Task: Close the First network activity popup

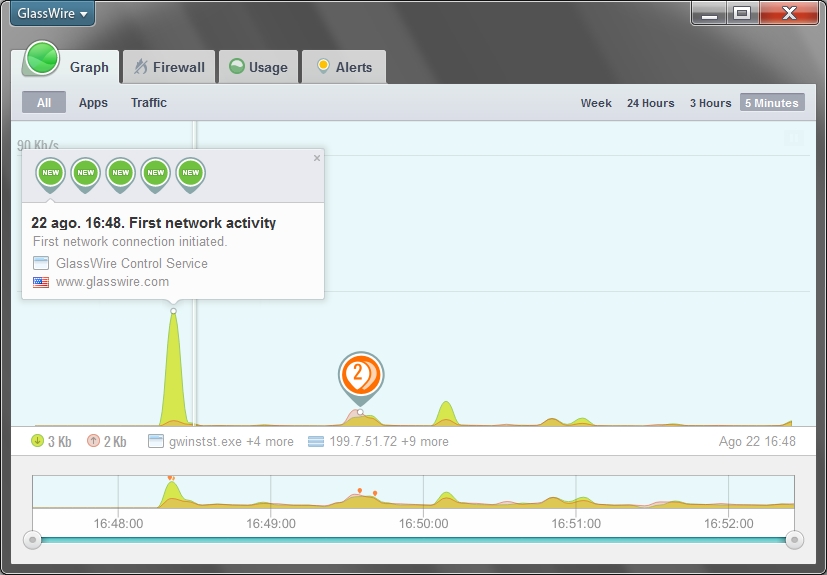Action: (x=316, y=158)
